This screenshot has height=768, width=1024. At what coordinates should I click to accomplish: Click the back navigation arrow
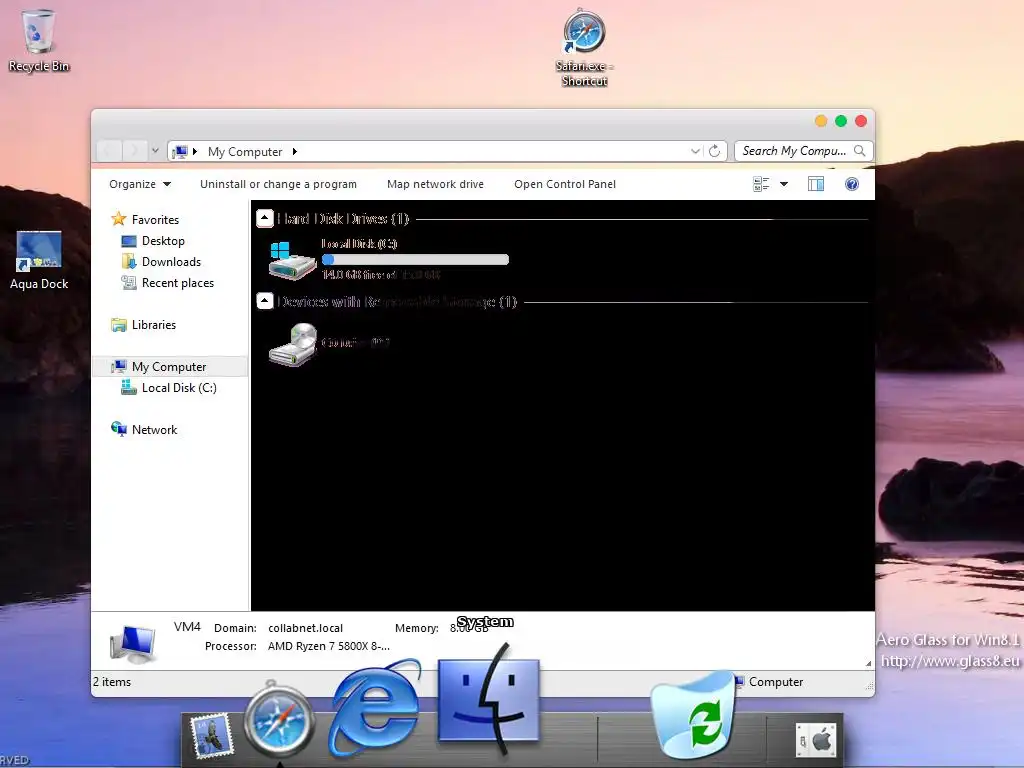click(x=109, y=151)
